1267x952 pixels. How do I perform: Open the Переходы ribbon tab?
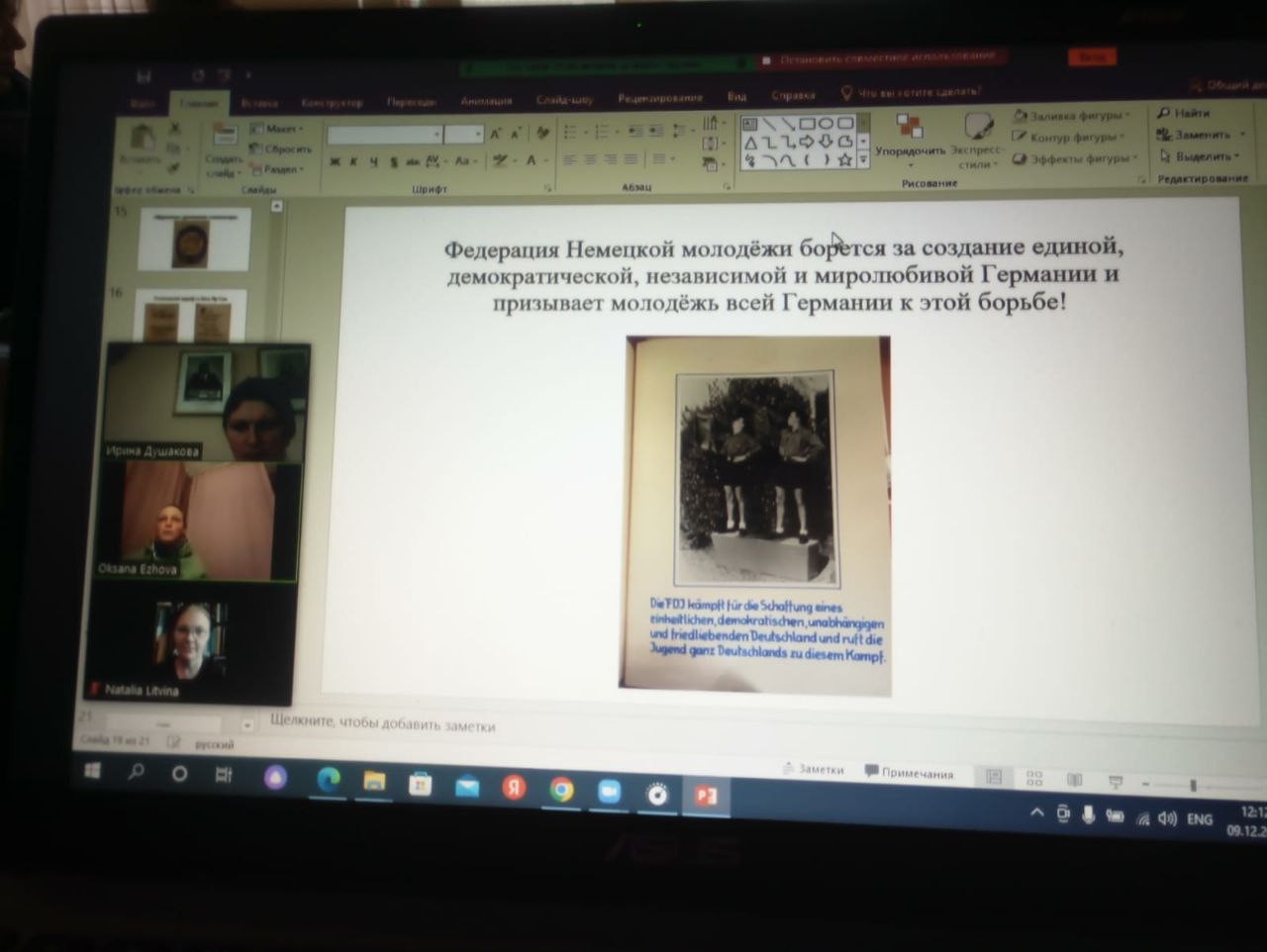411,101
